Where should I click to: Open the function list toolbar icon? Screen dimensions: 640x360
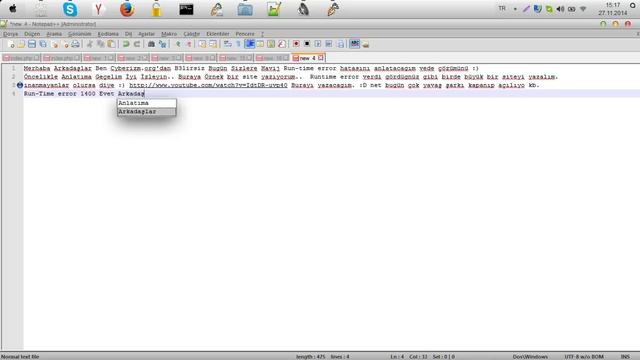282,44
